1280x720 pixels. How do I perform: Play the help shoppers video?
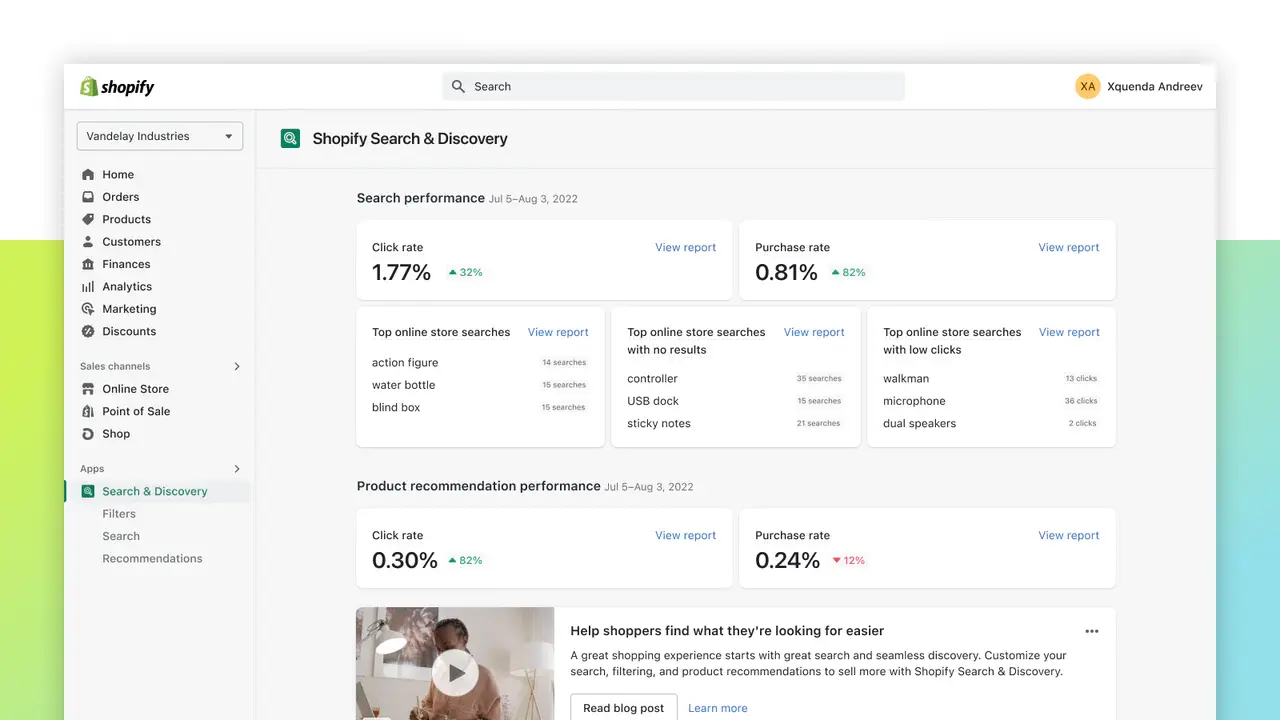[455, 672]
